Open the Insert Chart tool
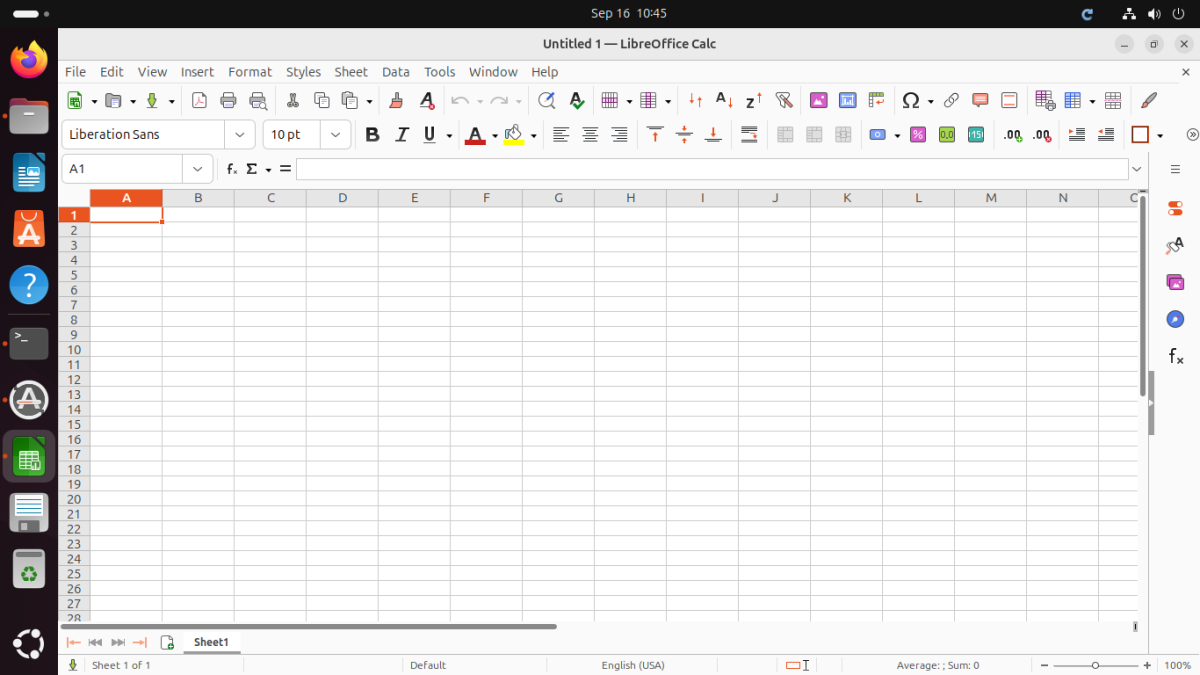 847,100
